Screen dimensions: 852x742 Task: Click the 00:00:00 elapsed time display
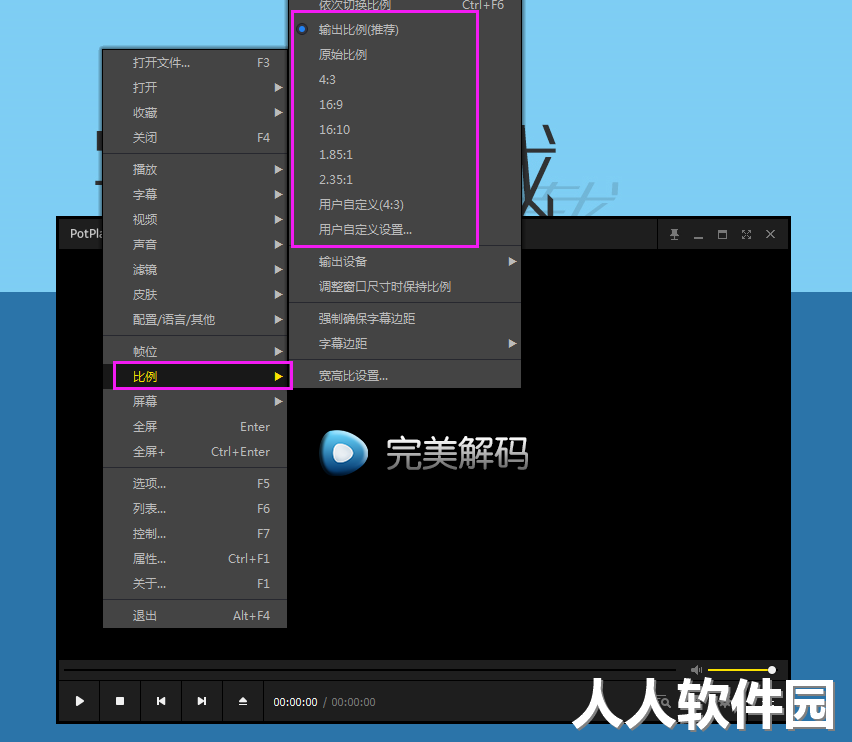295,702
